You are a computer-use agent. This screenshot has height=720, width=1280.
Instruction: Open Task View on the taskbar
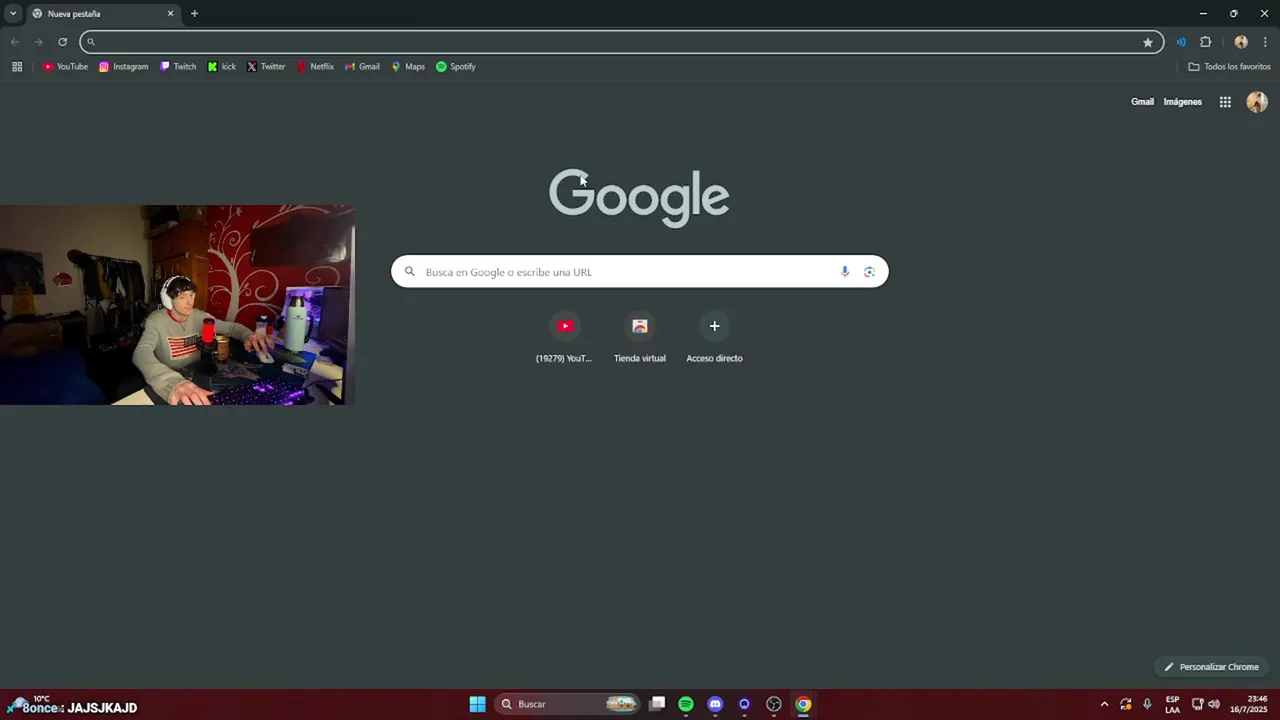657,704
